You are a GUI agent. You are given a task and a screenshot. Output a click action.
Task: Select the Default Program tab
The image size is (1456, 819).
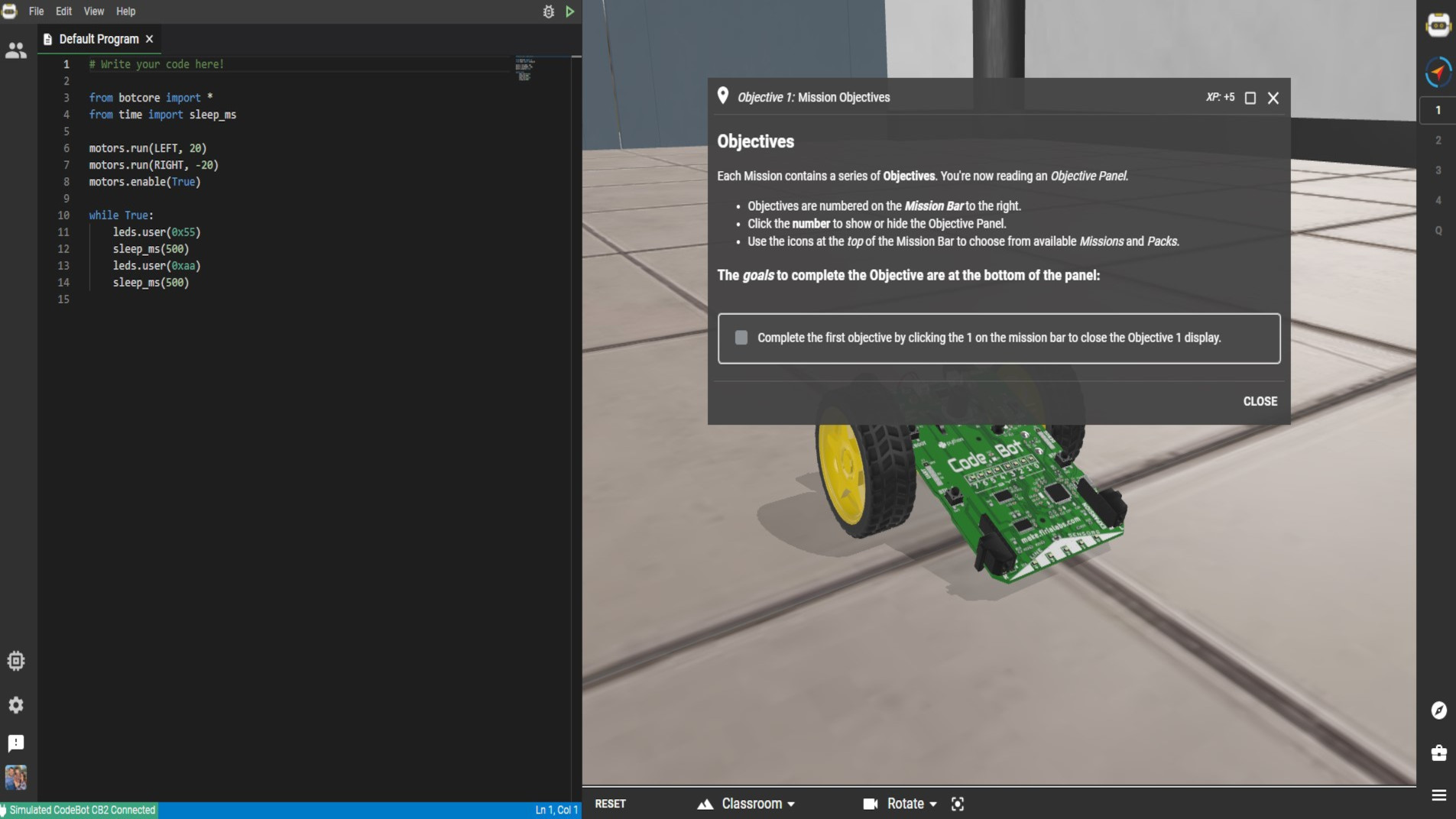[x=99, y=39]
